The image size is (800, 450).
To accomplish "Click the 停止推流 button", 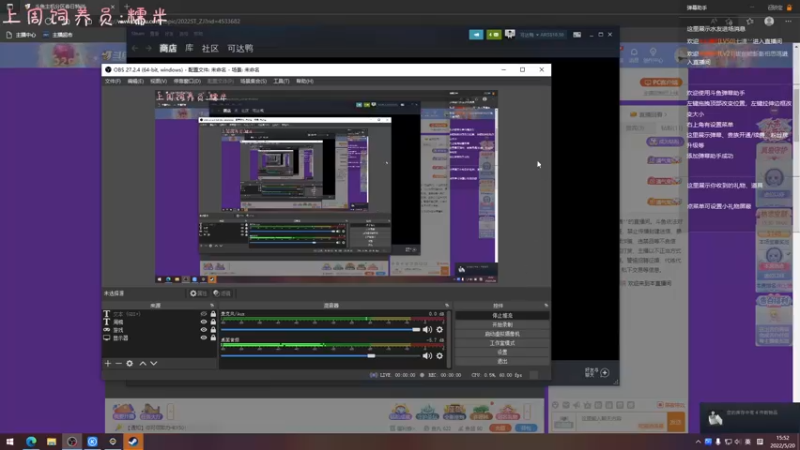I will 502,316.
